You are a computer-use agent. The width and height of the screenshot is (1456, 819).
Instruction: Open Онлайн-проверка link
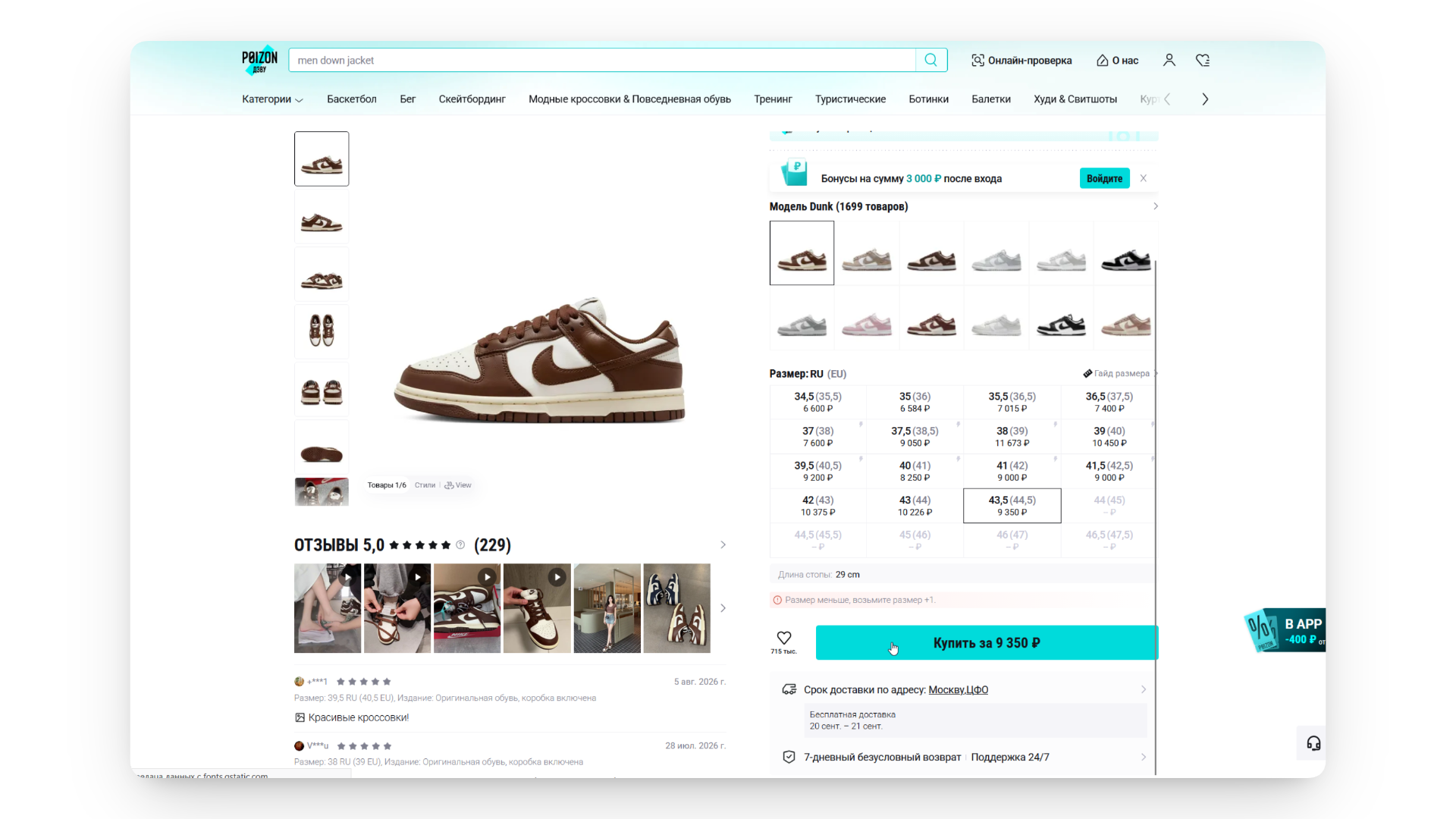1021,61
